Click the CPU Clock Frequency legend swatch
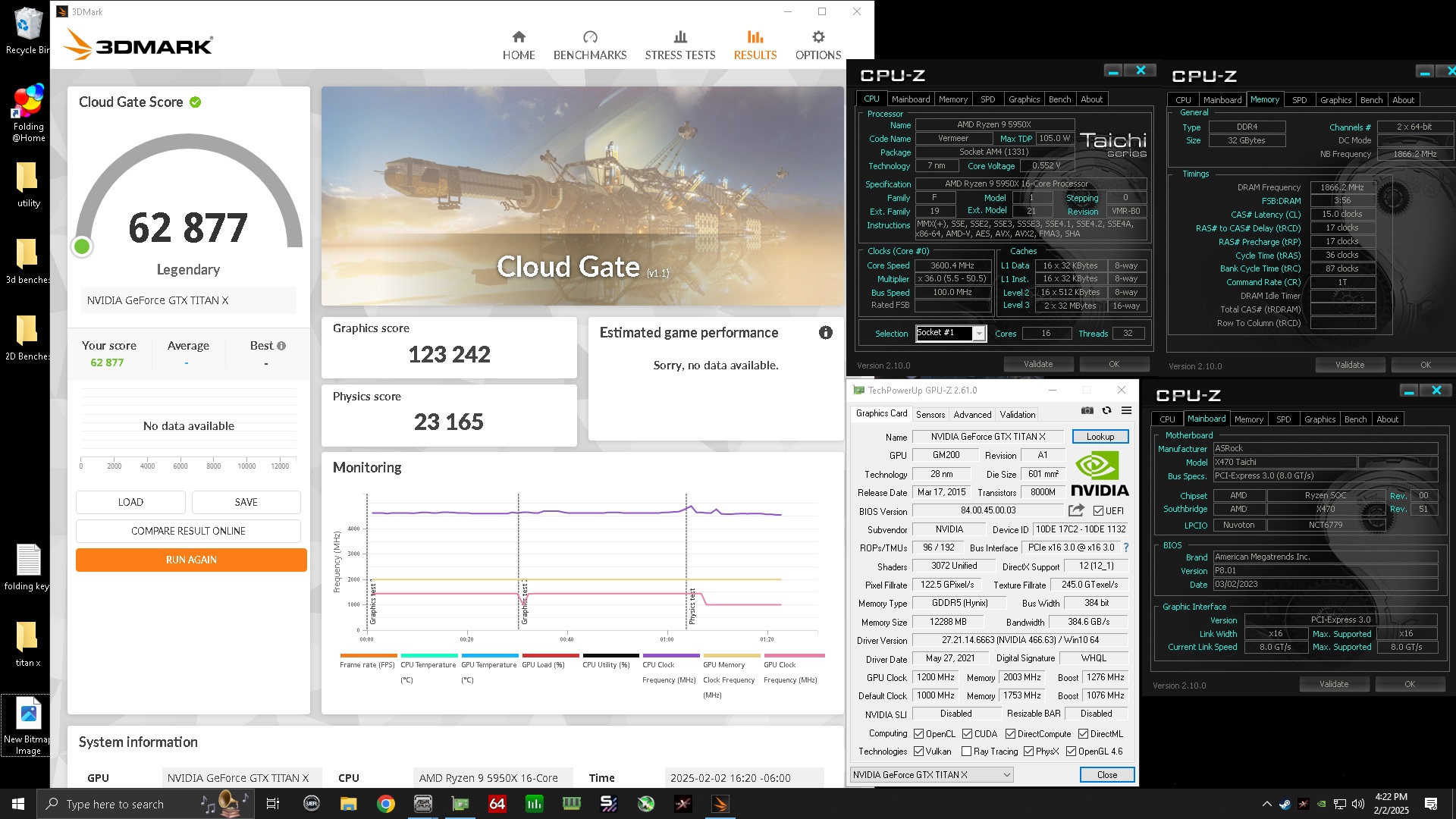Viewport: 1456px width, 819px height. click(x=671, y=655)
